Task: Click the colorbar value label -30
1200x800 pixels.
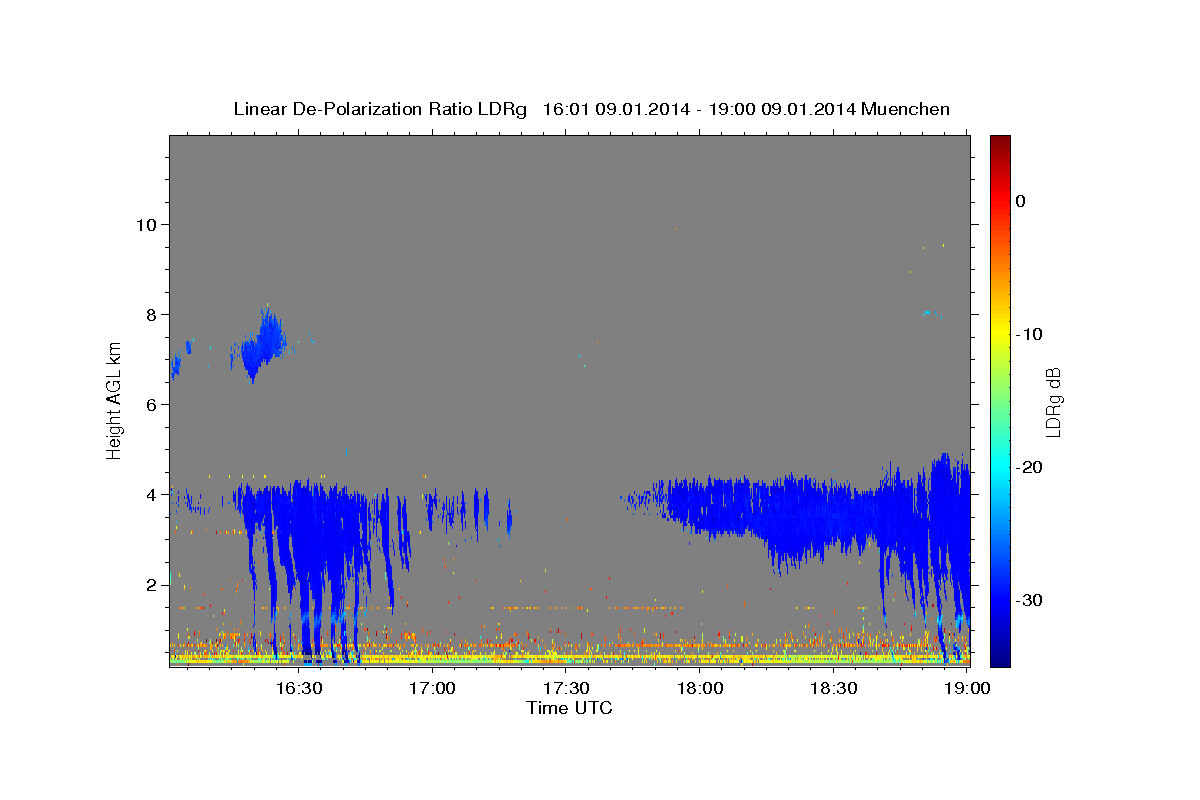Action: [1029, 600]
